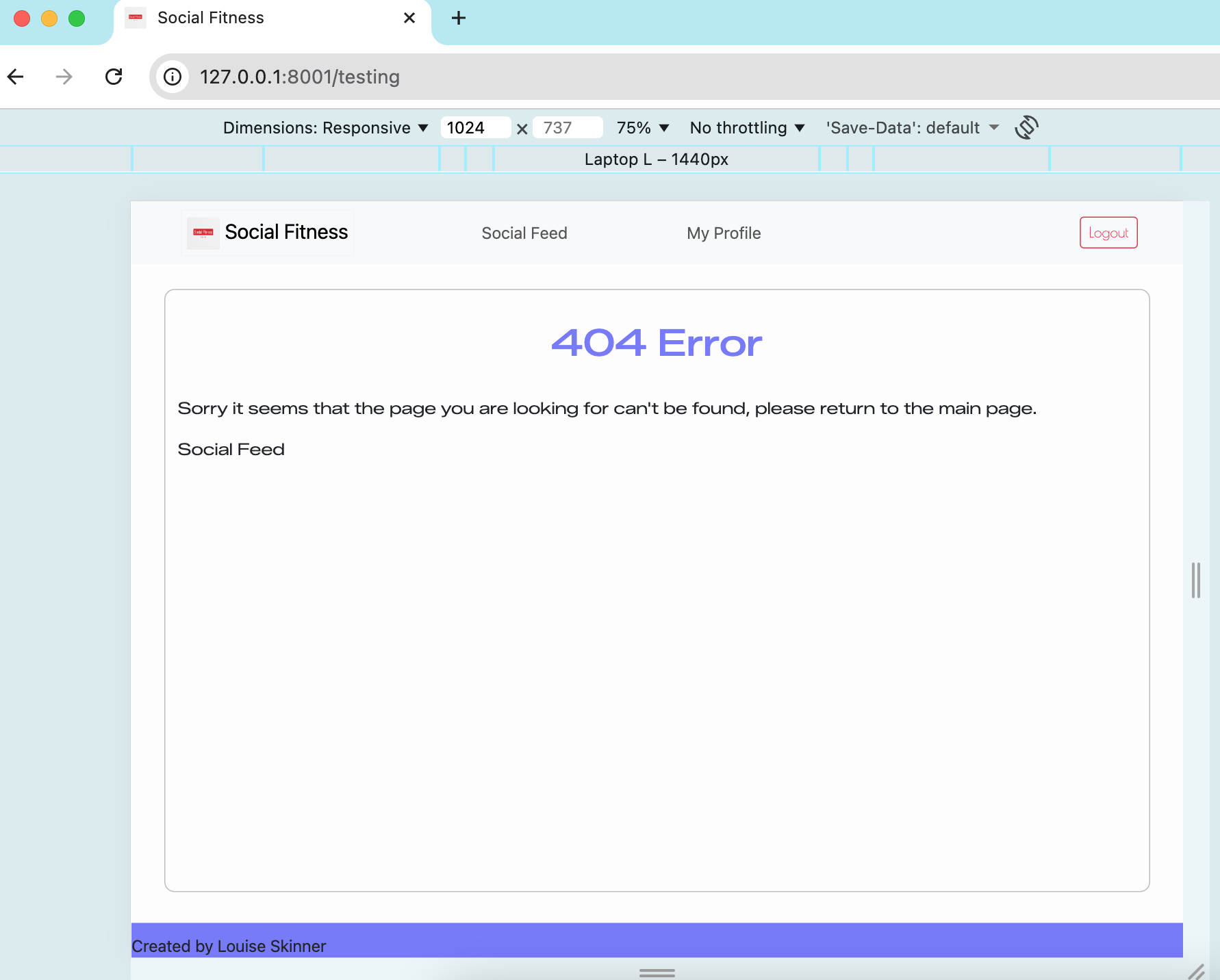Viewport: 1220px width, 980px height.
Task: Switch to the Social Feed navigation item
Action: [x=524, y=233]
